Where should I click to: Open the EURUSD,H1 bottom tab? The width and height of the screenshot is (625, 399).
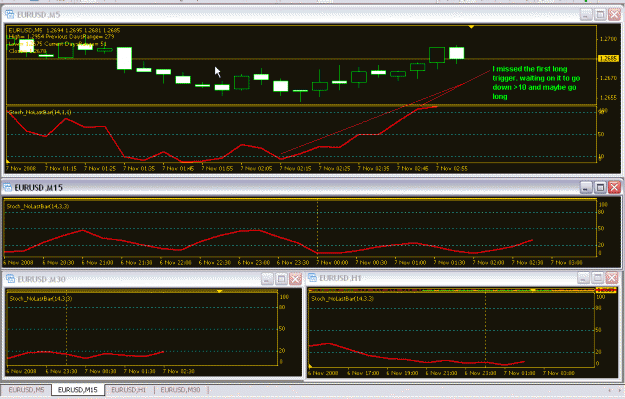point(129,389)
